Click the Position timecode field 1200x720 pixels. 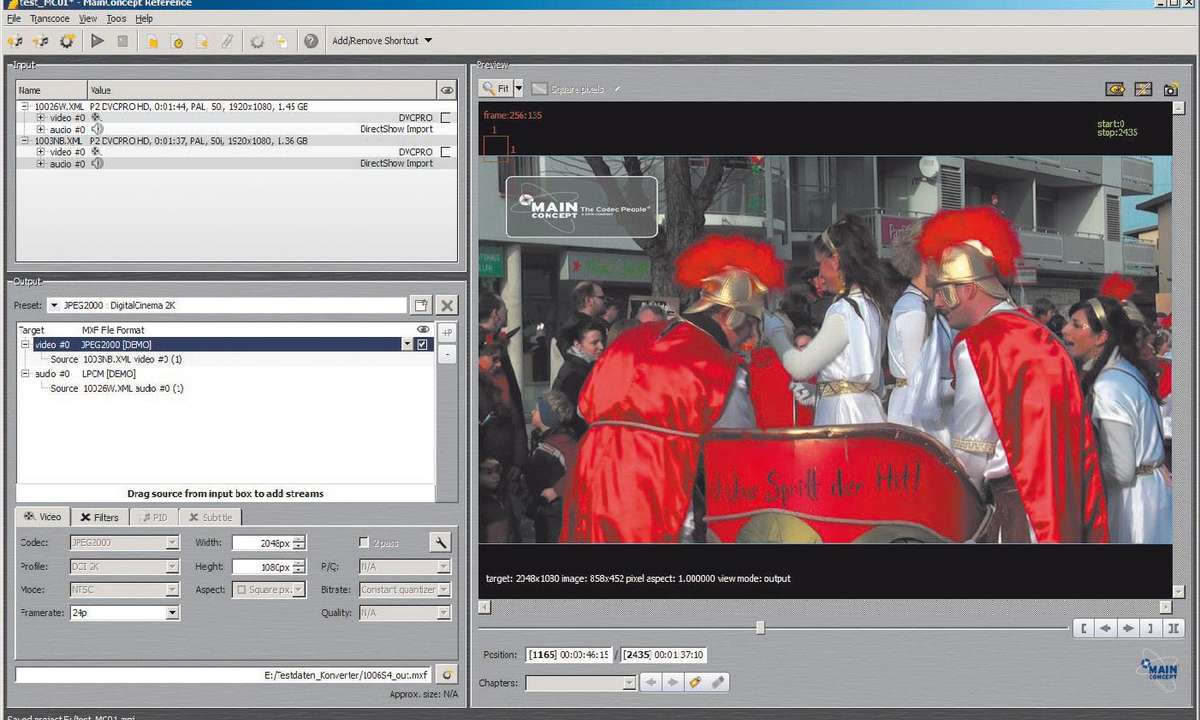(569, 655)
